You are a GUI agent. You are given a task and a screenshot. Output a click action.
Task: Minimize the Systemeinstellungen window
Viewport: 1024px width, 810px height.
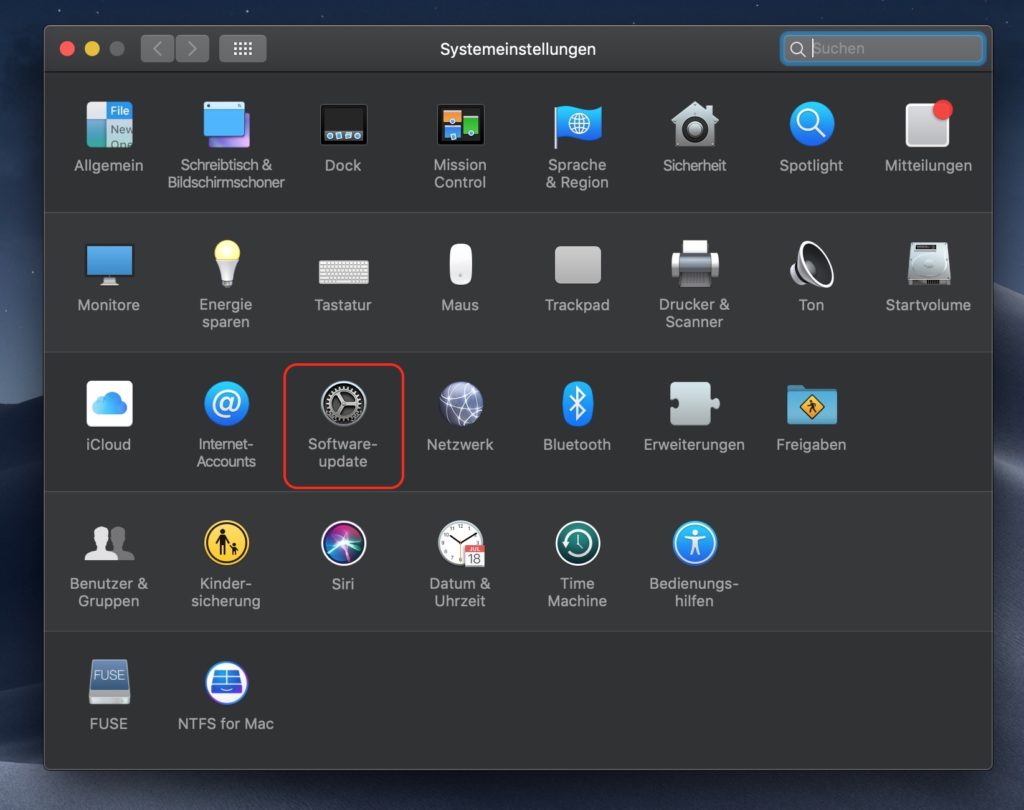[92, 49]
